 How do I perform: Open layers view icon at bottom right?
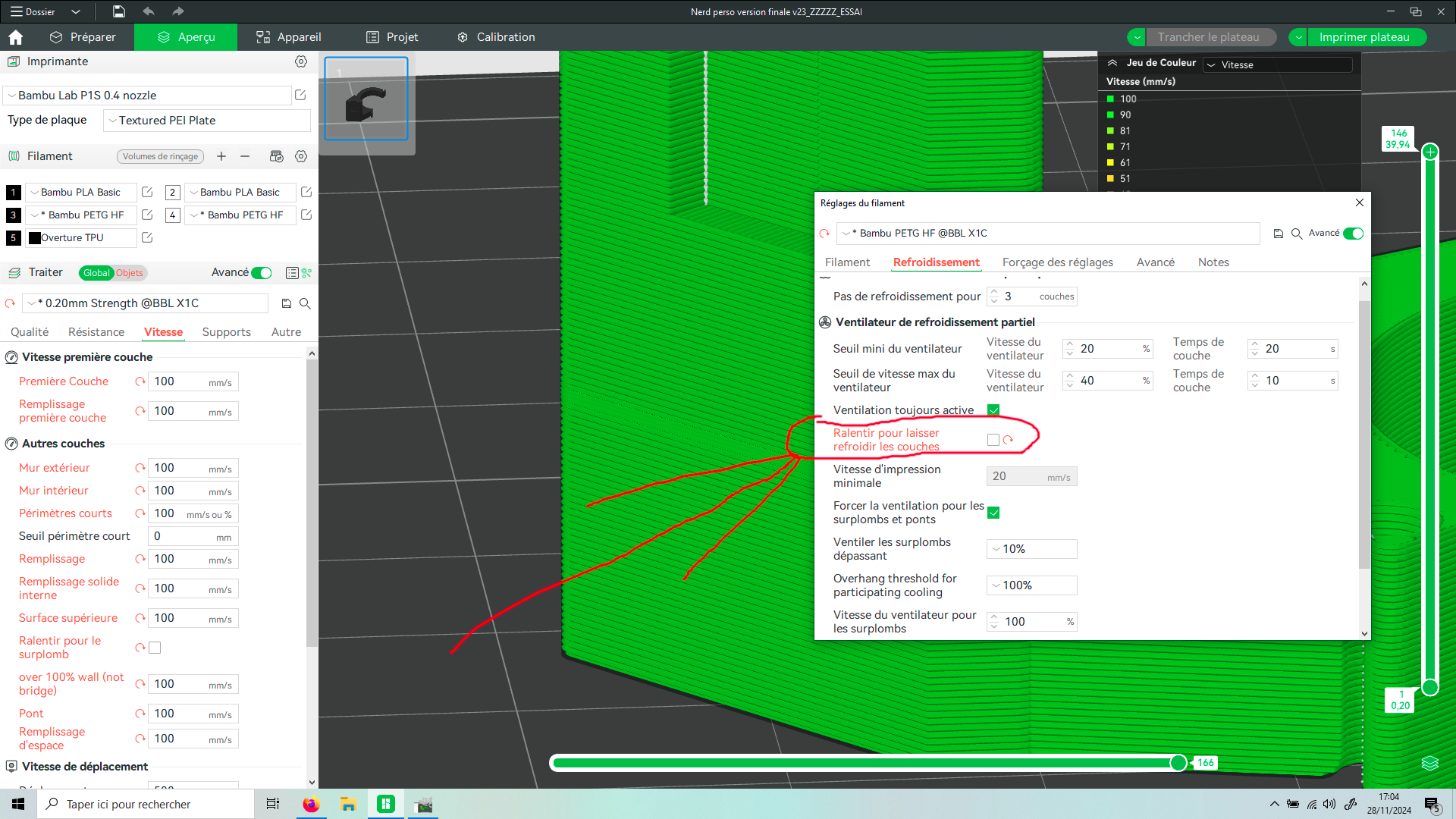(x=1429, y=763)
